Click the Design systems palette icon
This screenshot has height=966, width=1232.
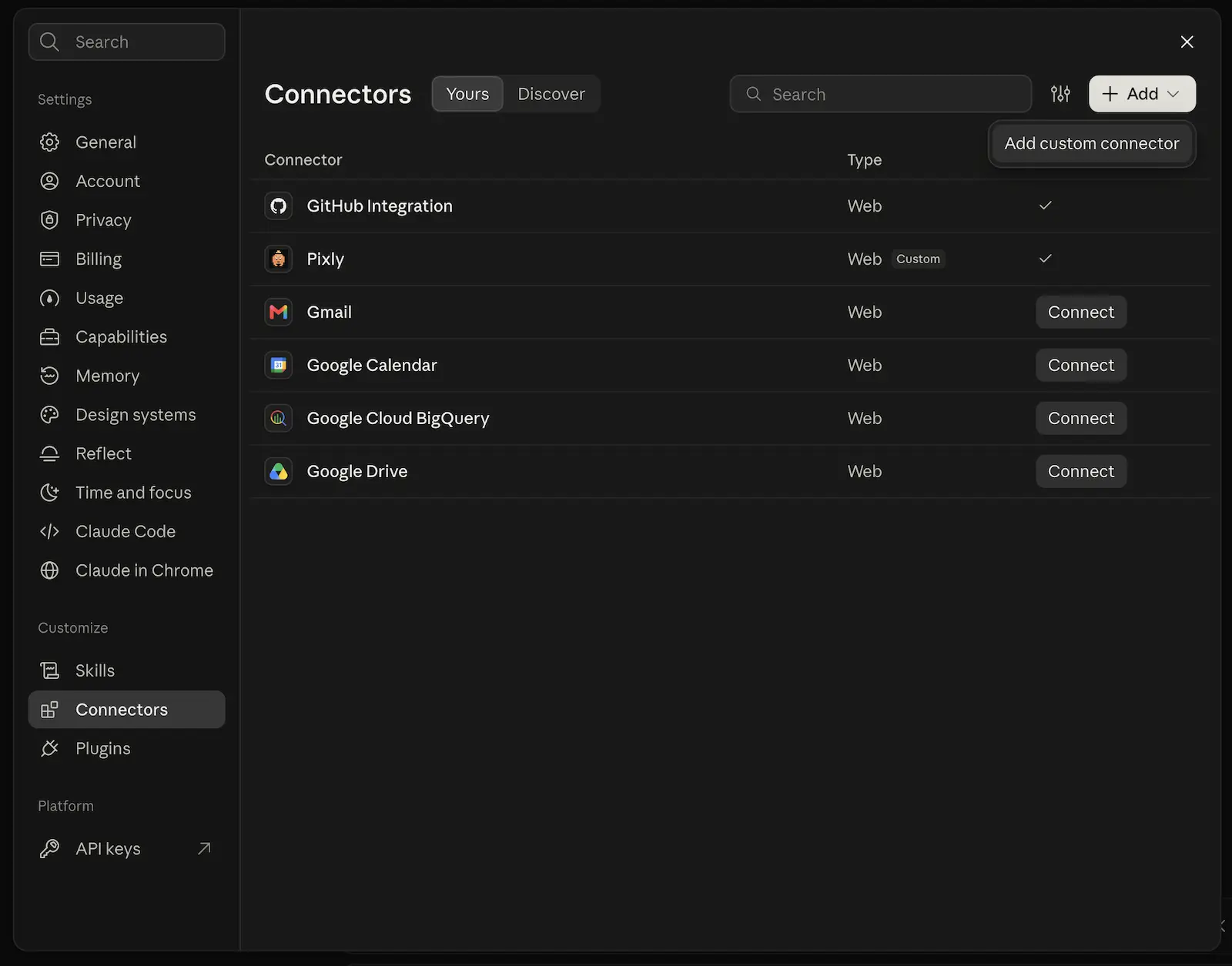[x=49, y=415]
